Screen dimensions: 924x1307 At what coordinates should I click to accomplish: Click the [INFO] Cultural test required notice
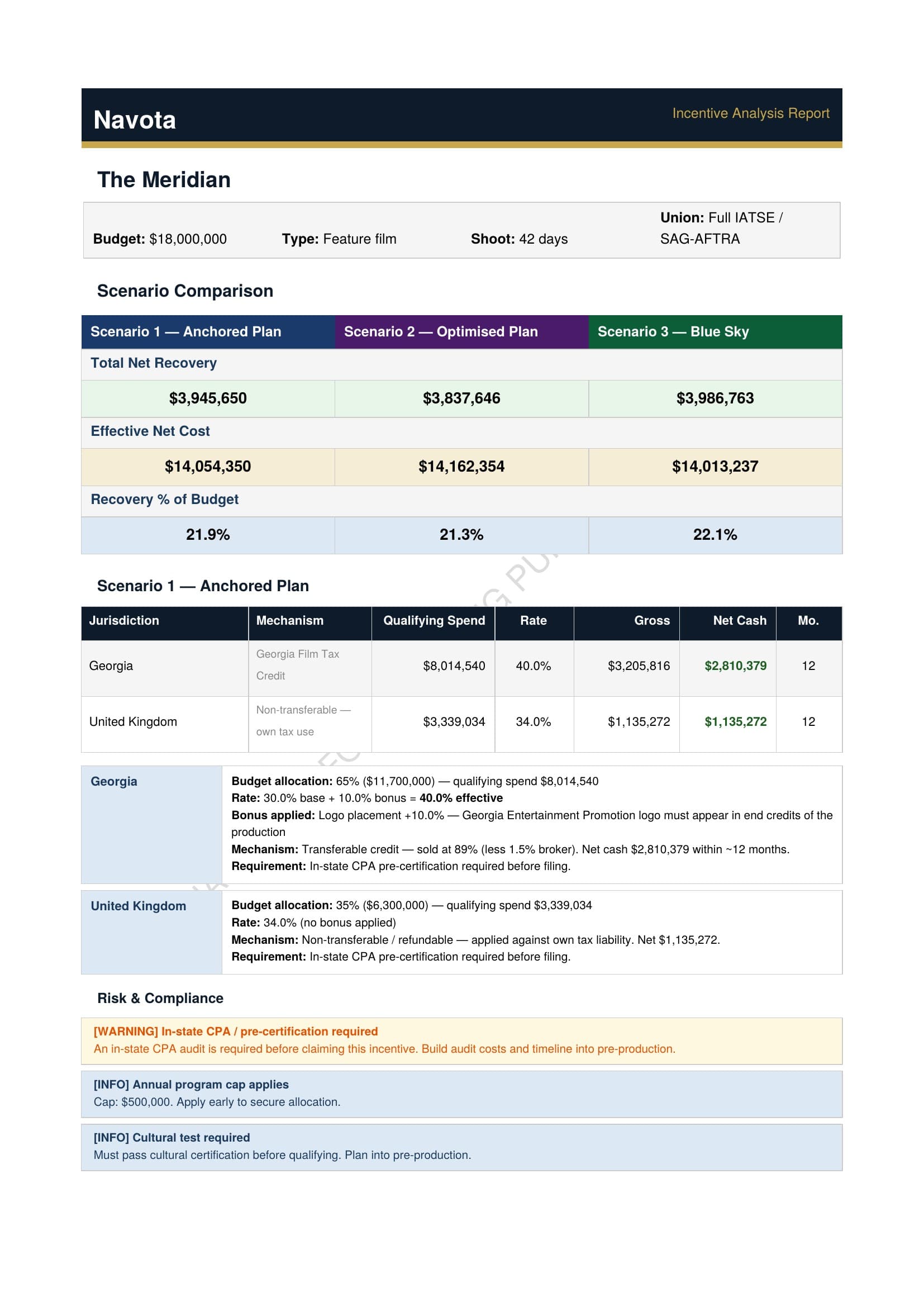tap(461, 1147)
